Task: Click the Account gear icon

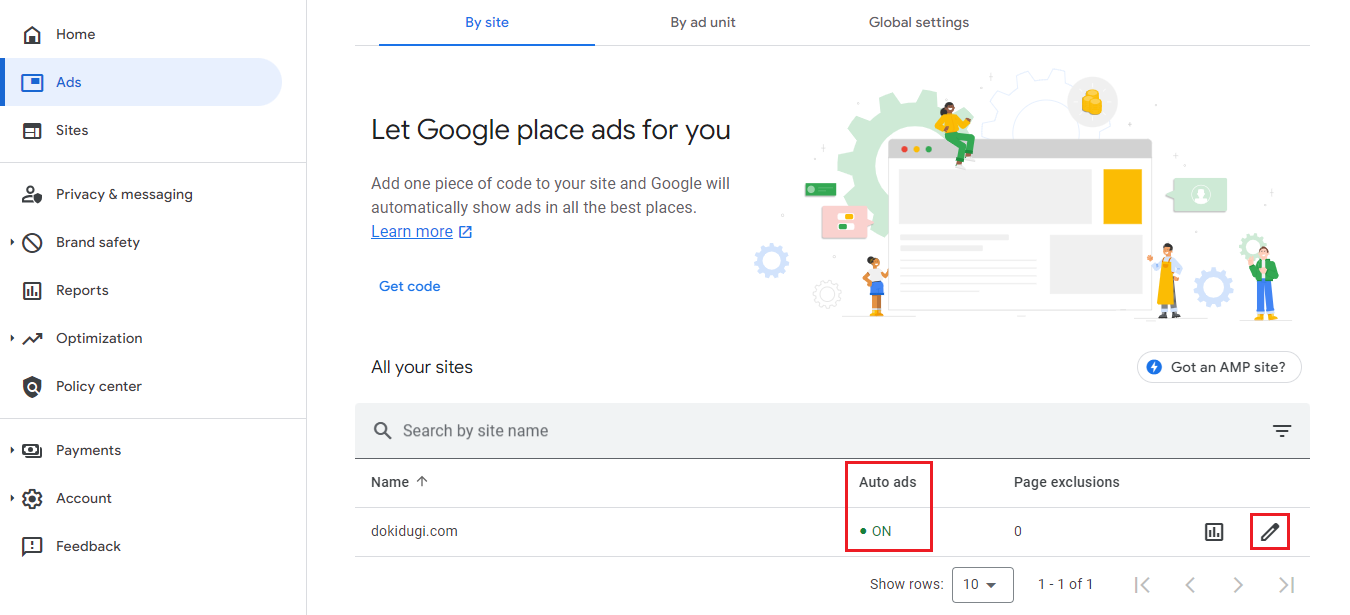Action: (32, 499)
